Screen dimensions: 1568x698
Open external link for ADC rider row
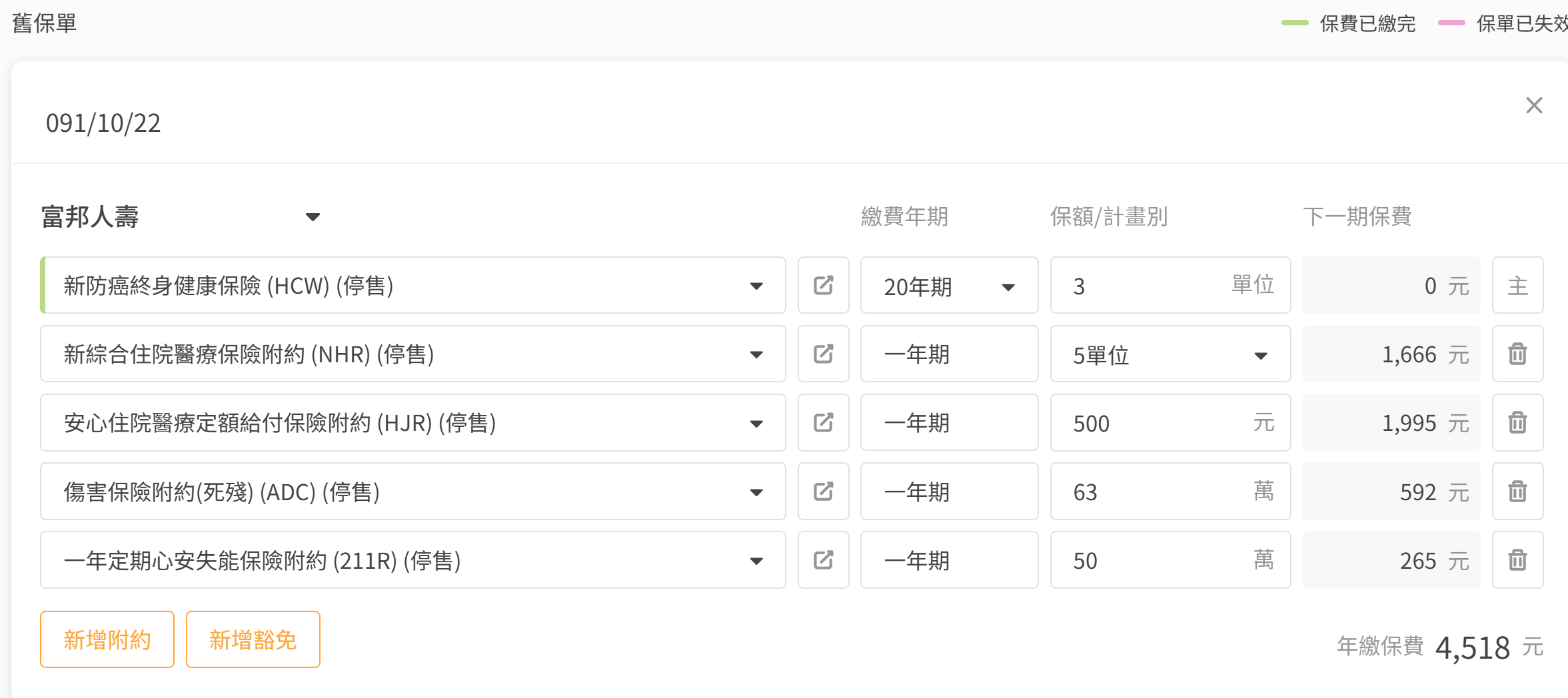coord(823,492)
